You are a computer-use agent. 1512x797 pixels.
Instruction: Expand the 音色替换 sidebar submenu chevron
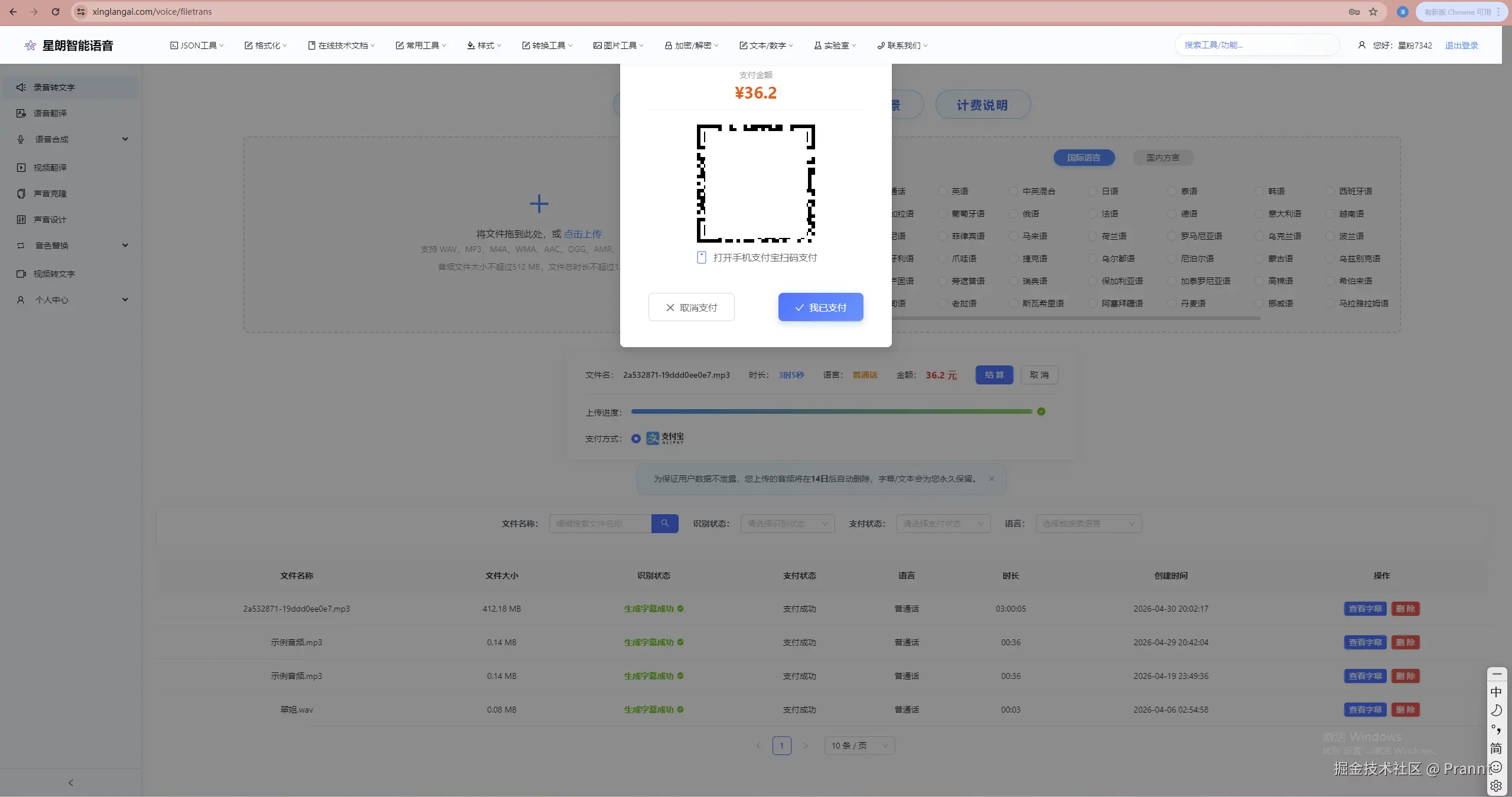coord(125,246)
